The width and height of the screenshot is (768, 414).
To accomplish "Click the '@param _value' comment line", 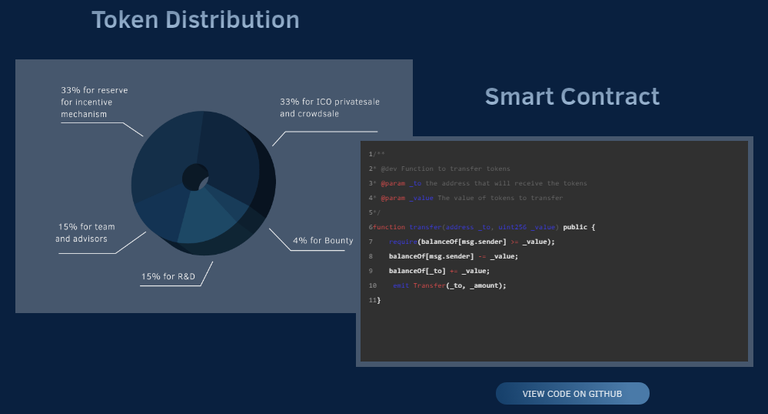I will [472, 198].
